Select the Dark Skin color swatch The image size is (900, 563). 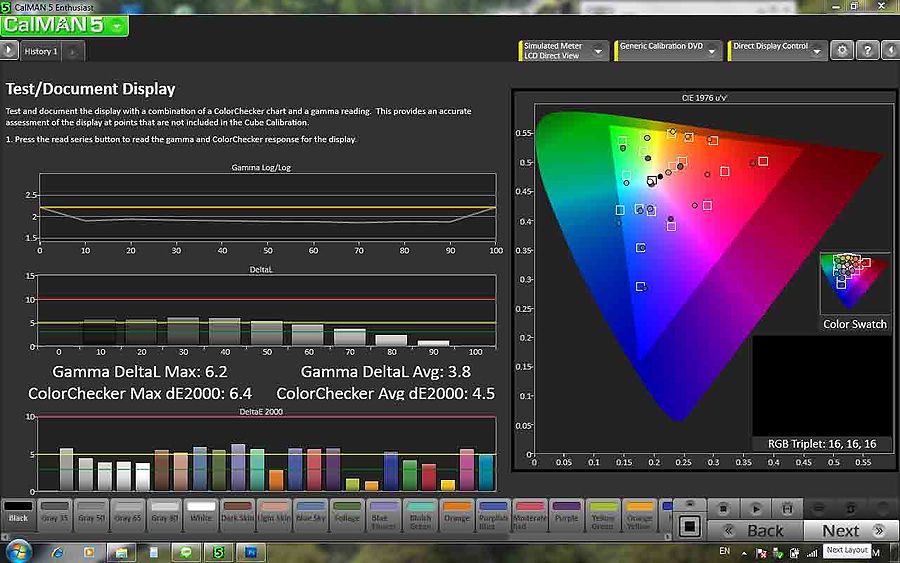[x=237, y=512]
